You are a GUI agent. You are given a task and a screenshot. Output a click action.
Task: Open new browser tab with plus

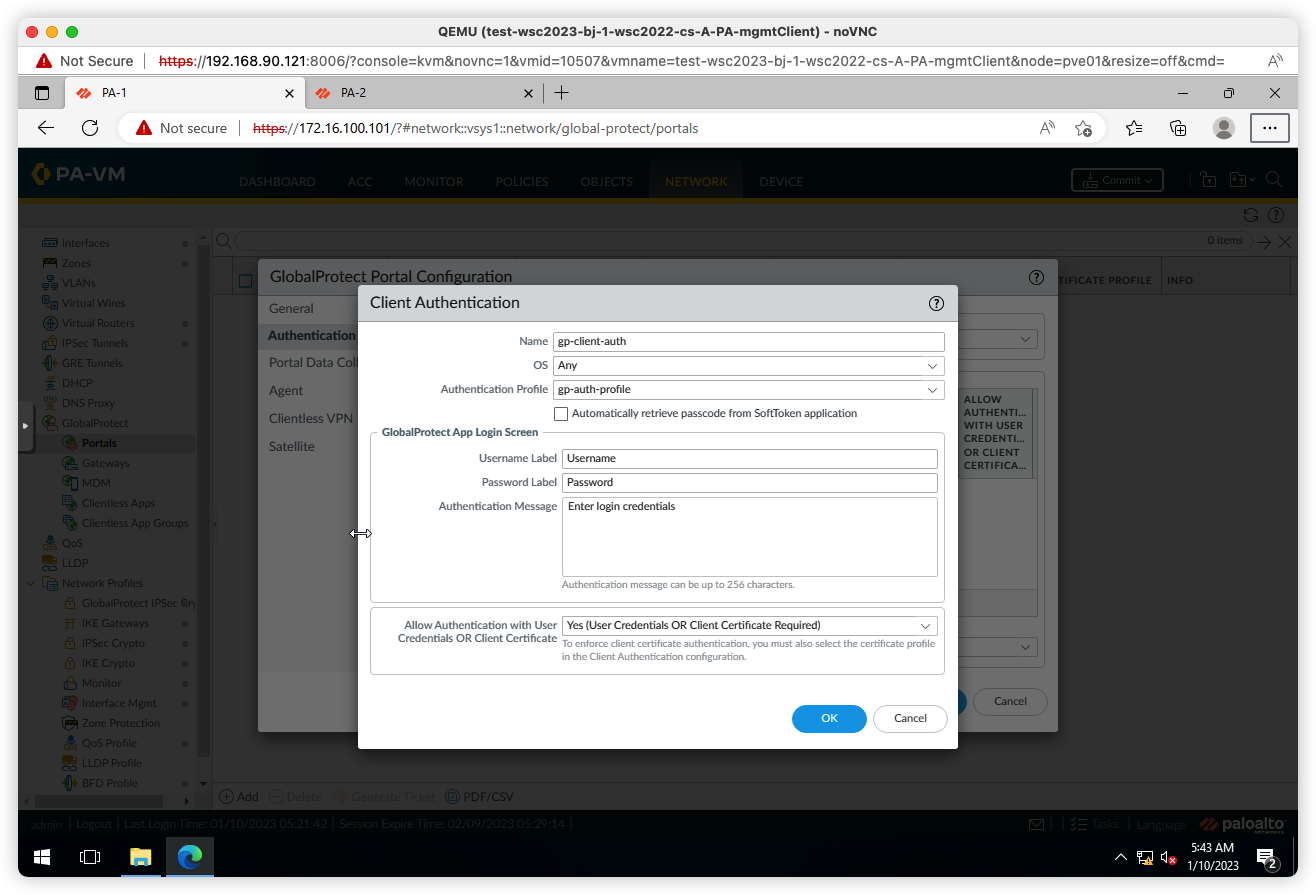coord(561,93)
